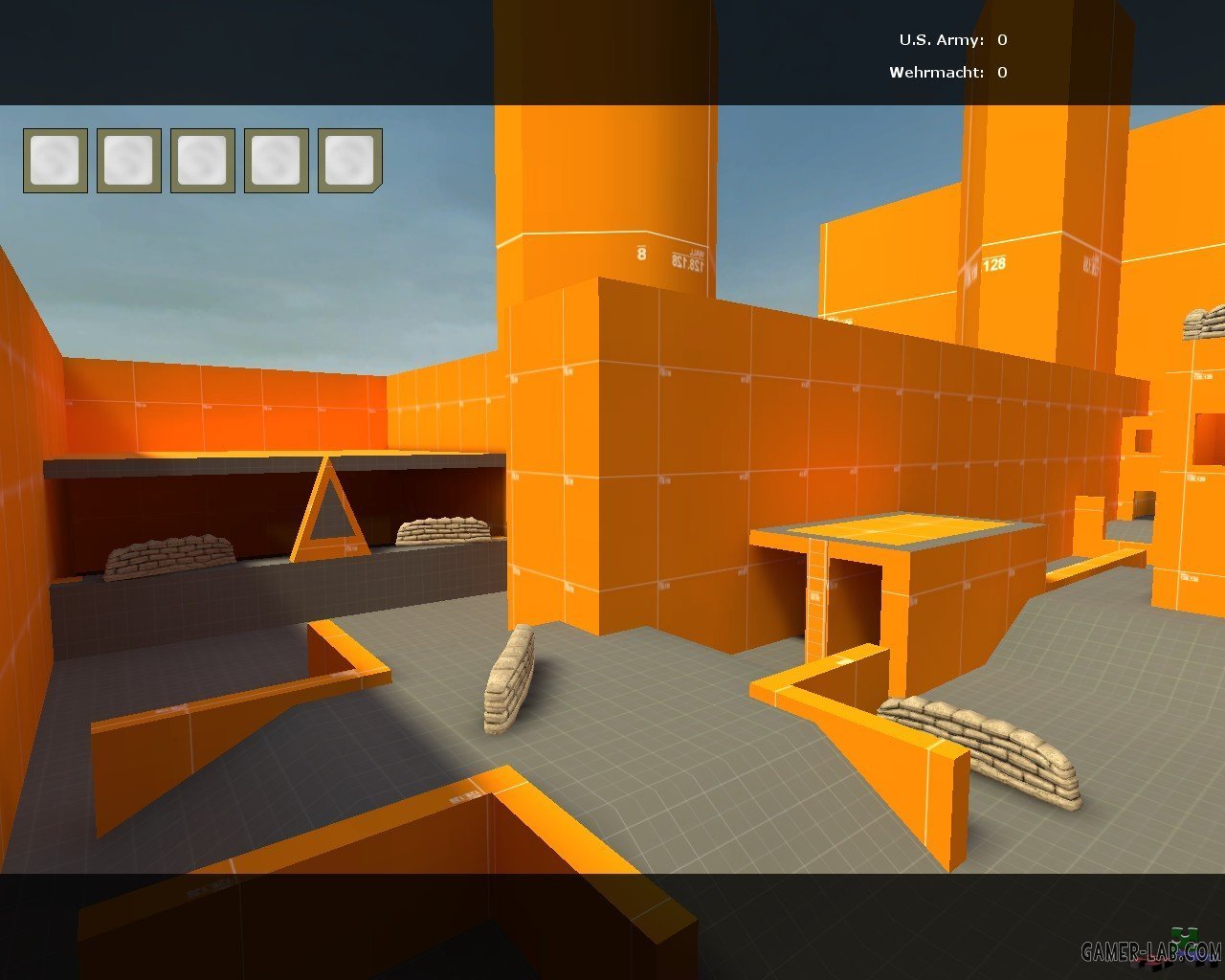Click the orange triangle frame structure
1225x980 pixels.
click(330, 510)
